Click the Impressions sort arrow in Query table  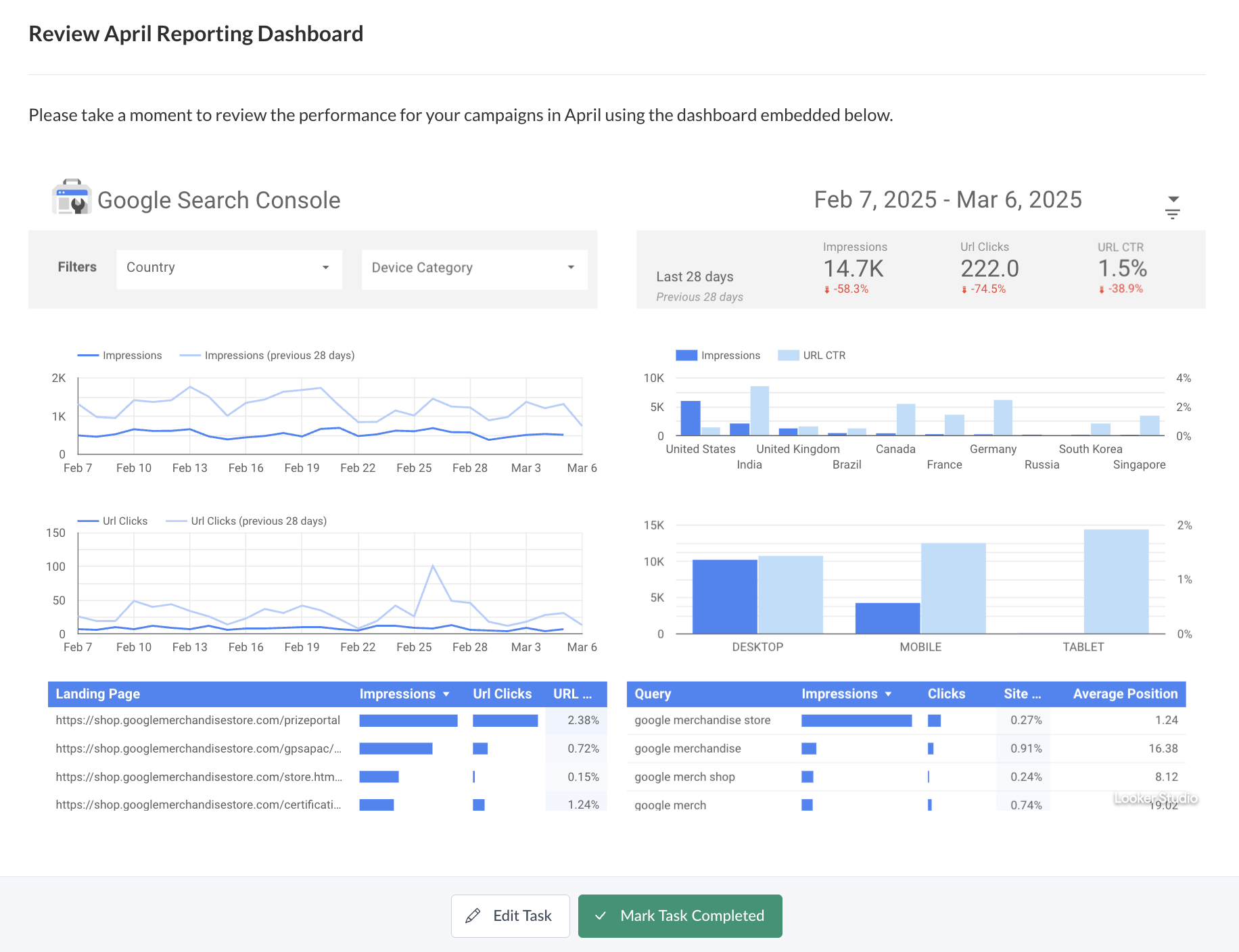[888, 694]
